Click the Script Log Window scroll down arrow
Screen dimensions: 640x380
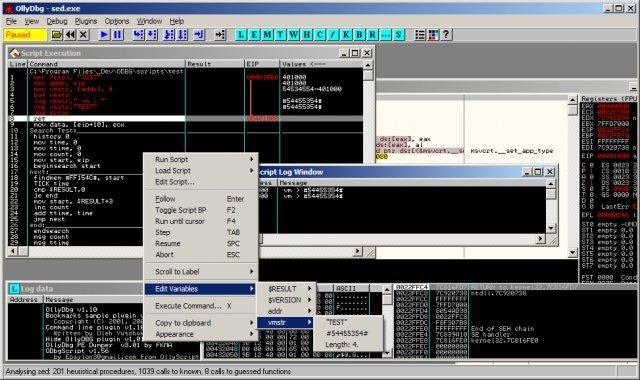tap(551, 228)
